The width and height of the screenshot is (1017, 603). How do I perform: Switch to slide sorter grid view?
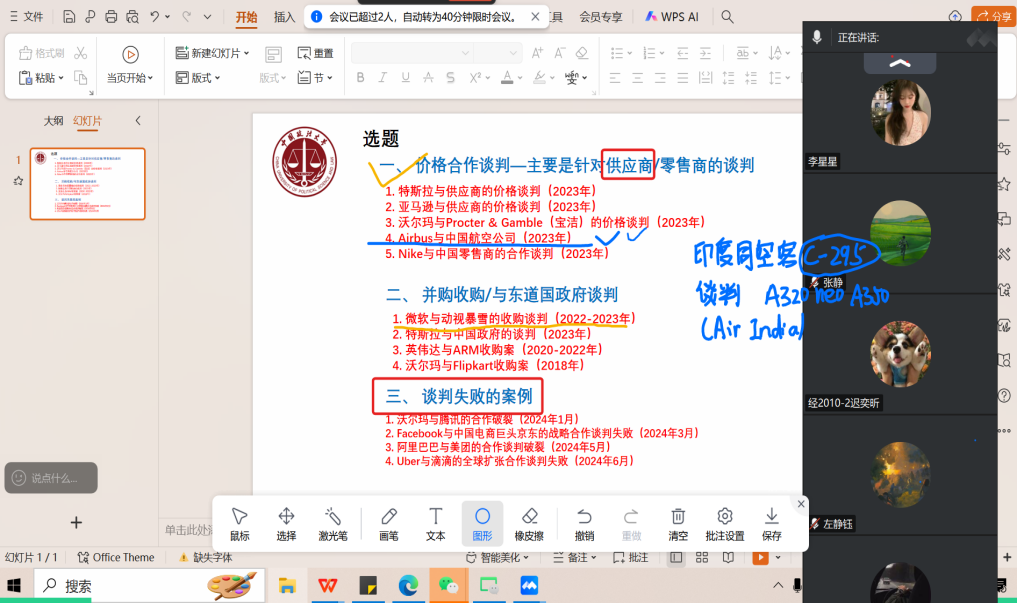702,558
